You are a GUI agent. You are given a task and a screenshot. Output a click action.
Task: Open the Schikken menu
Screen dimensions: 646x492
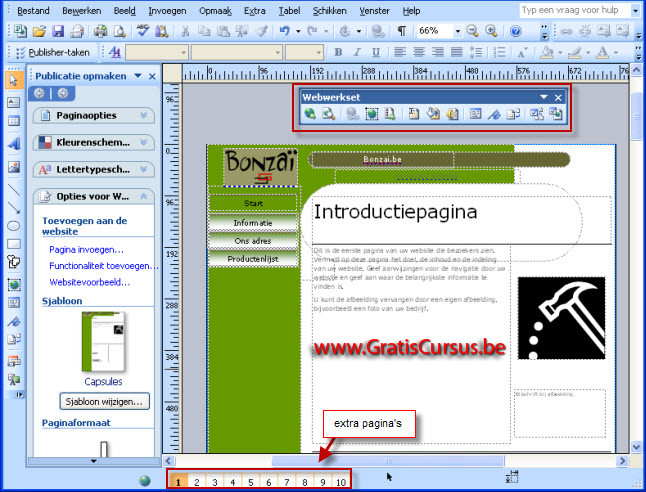point(330,11)
